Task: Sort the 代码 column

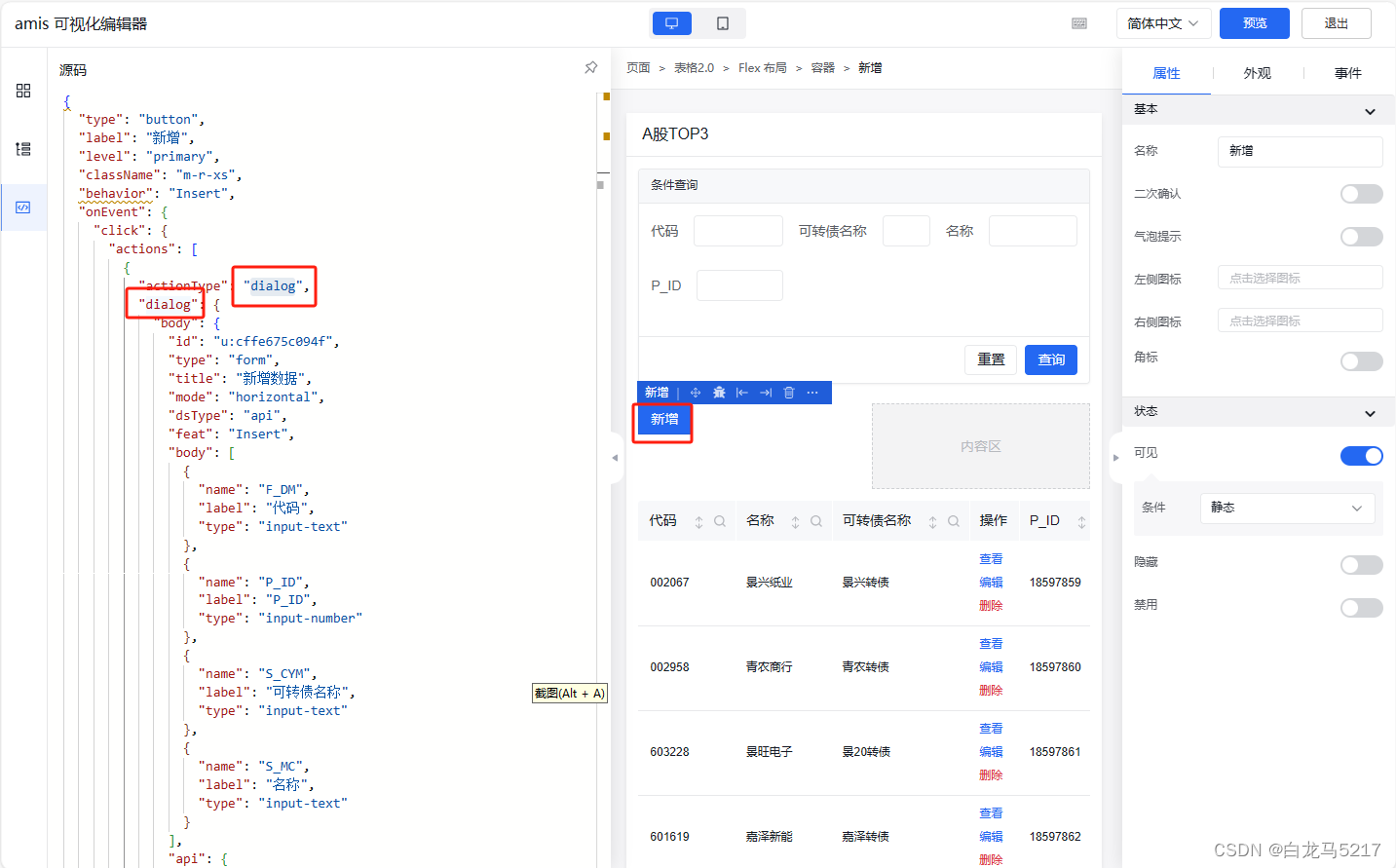Action: pyautogui.click(x=698, y=522)
